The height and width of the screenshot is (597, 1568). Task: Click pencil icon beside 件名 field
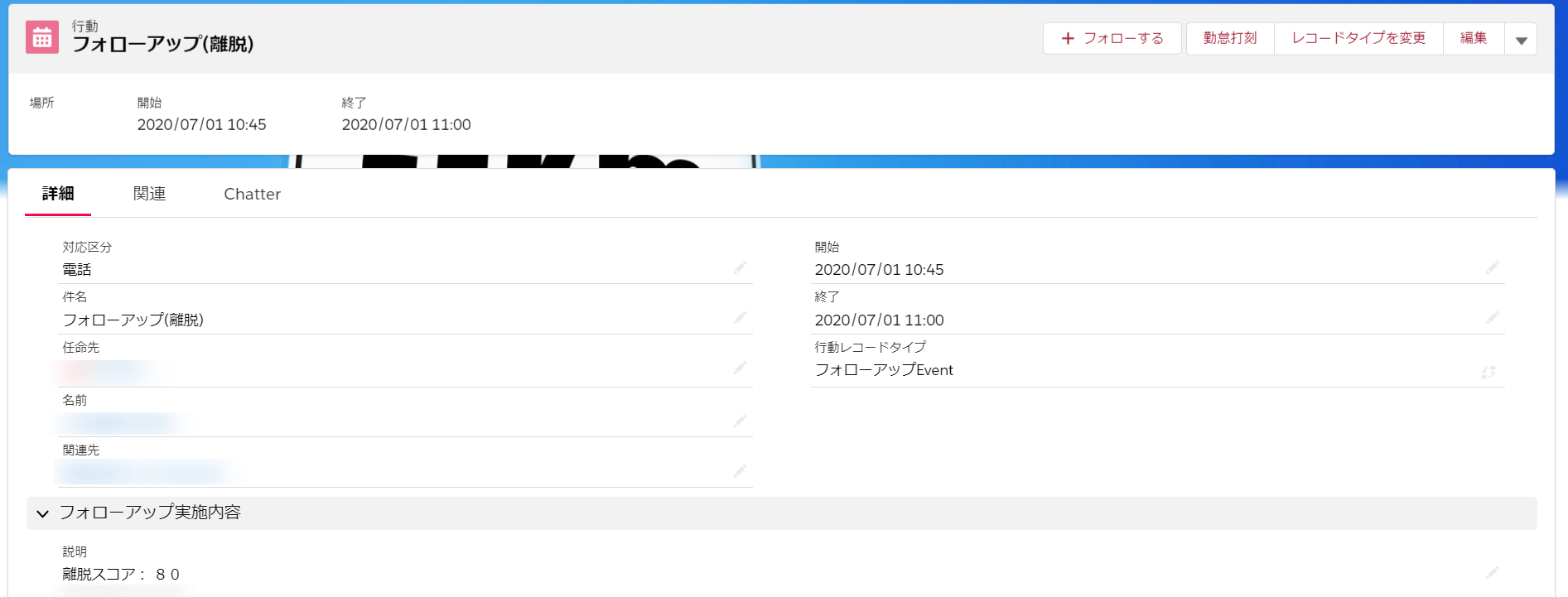tap(740, 318)
